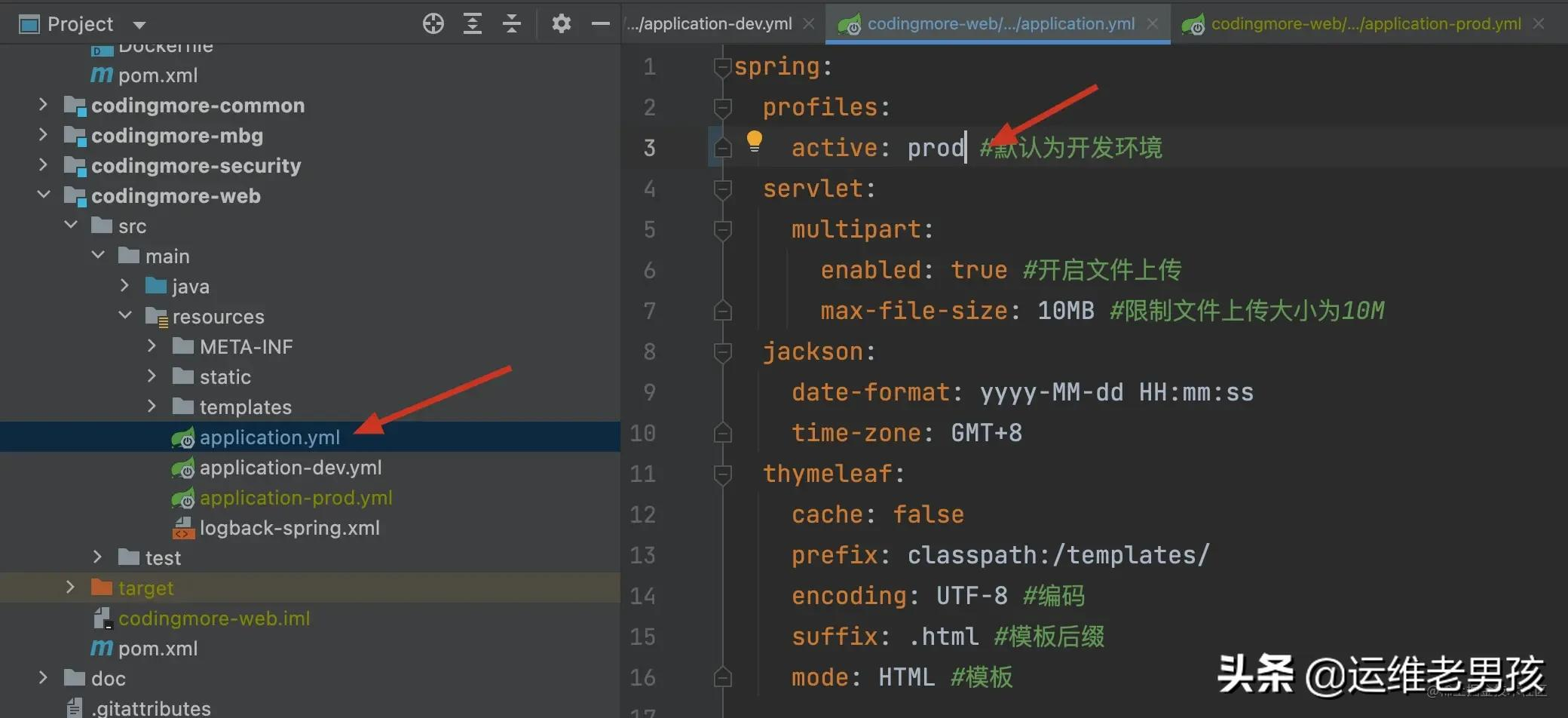Screen dimensions: 1568x718
Task: Expand the test folder node
Action: click(97, 557)
